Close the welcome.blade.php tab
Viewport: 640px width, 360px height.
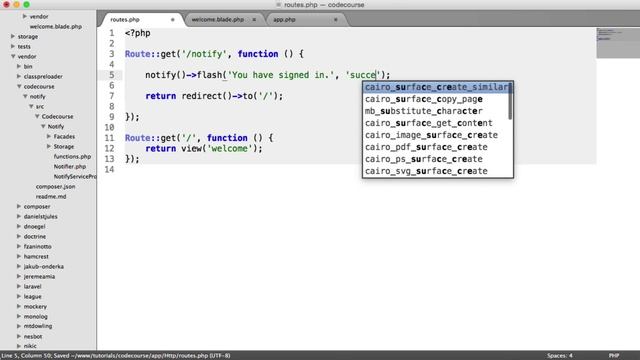[254, 20]
